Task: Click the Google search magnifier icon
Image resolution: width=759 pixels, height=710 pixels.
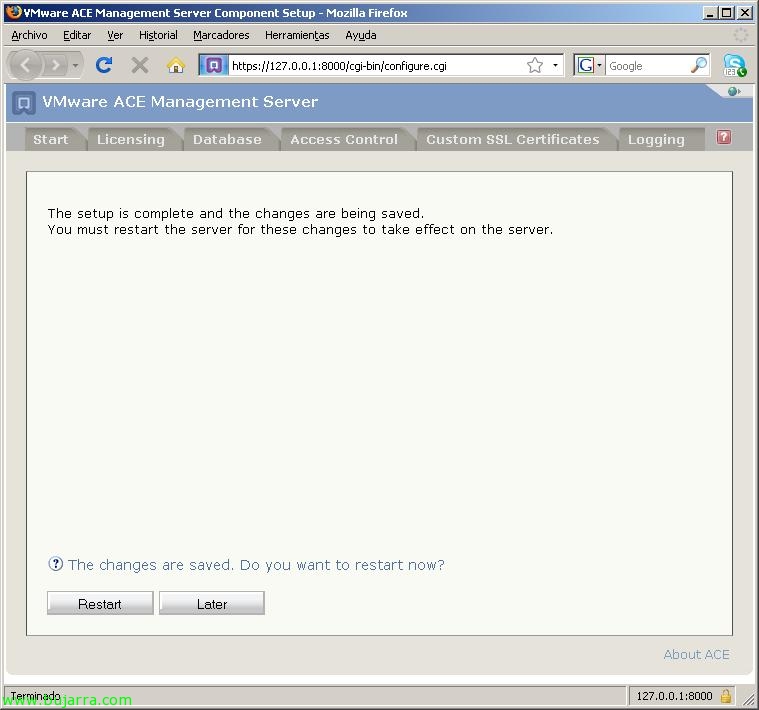Action: tap(698, 65)
